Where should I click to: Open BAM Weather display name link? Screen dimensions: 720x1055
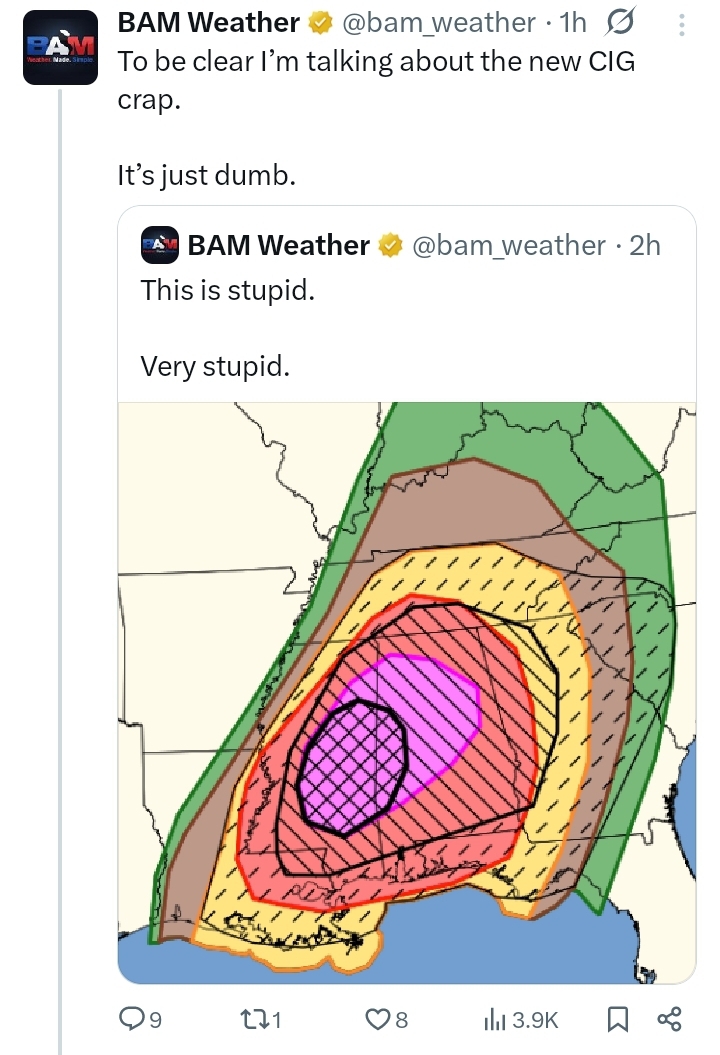click(x=208, y=22)
